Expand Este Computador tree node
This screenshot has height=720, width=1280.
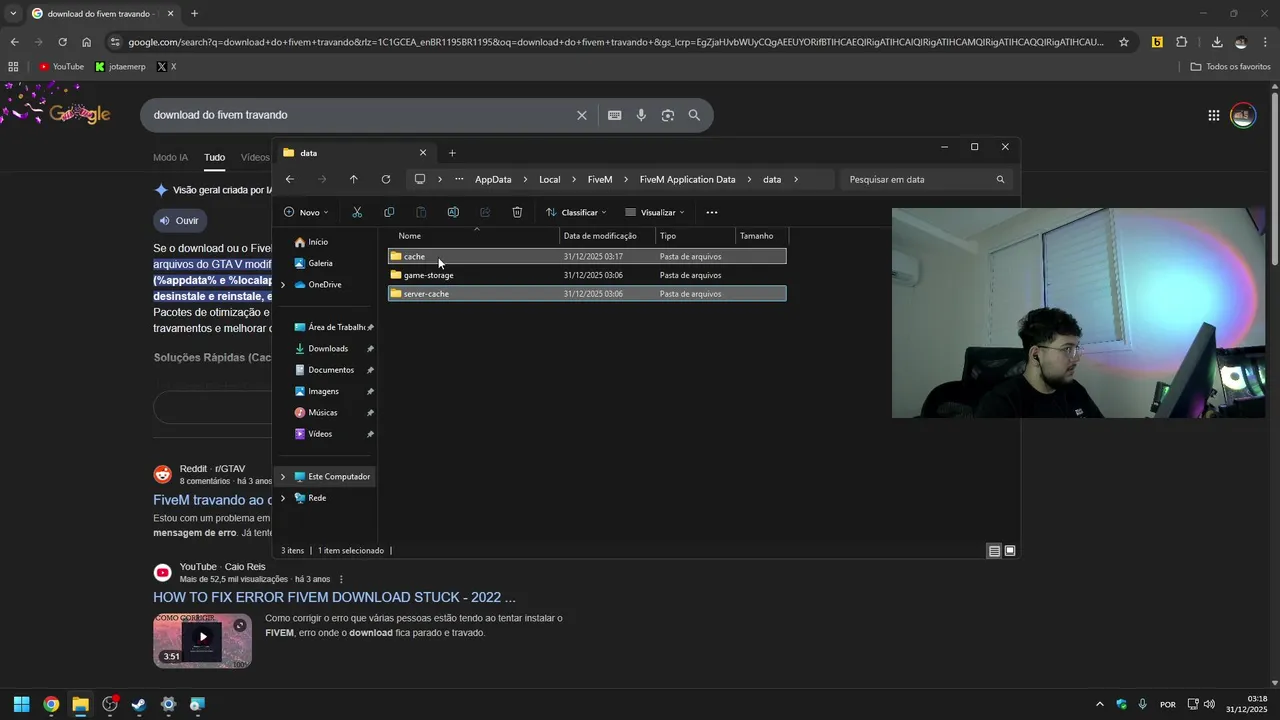point(283,477)
